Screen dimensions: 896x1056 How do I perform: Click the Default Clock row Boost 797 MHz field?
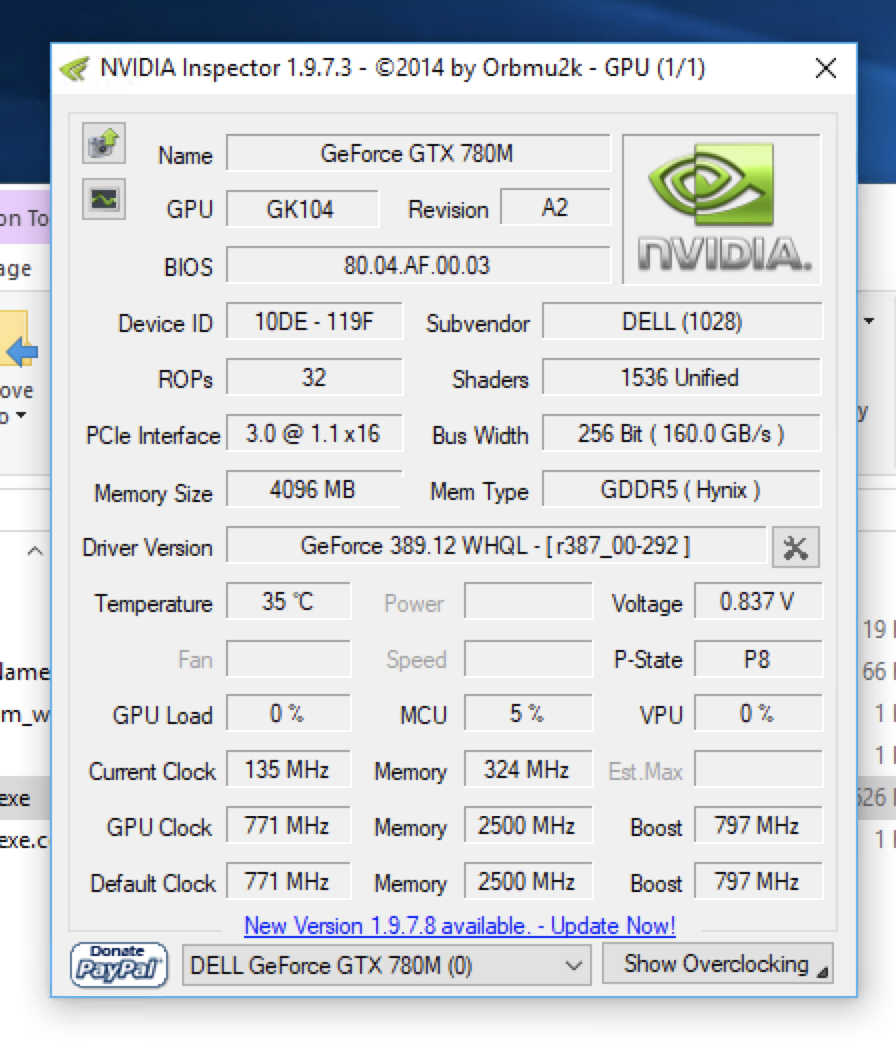[758, 881]
